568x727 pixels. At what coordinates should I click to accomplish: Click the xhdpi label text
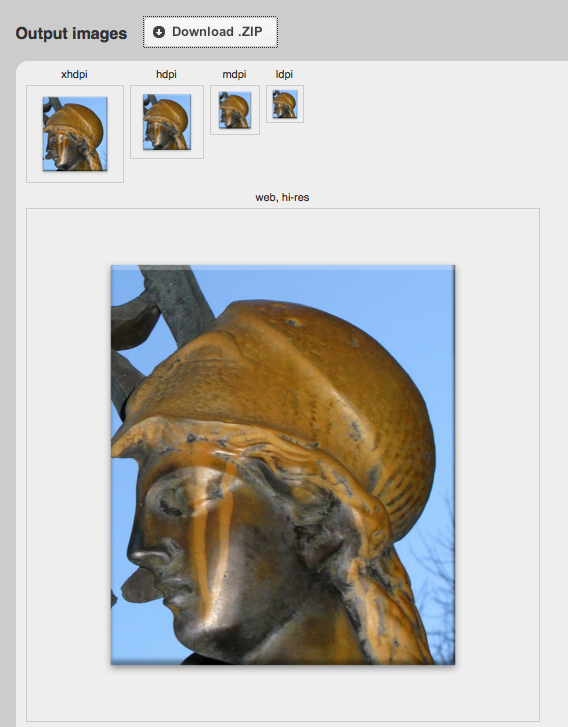click(x=74, y=74)
